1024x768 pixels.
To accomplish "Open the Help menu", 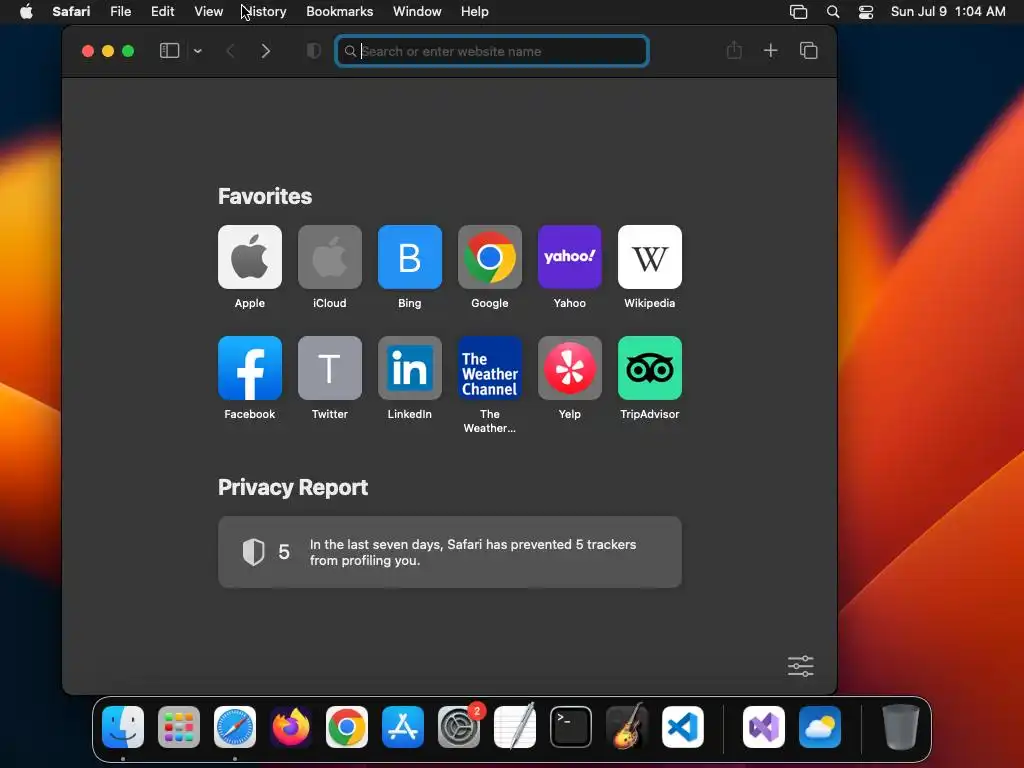I will click(x=475, y=12).
